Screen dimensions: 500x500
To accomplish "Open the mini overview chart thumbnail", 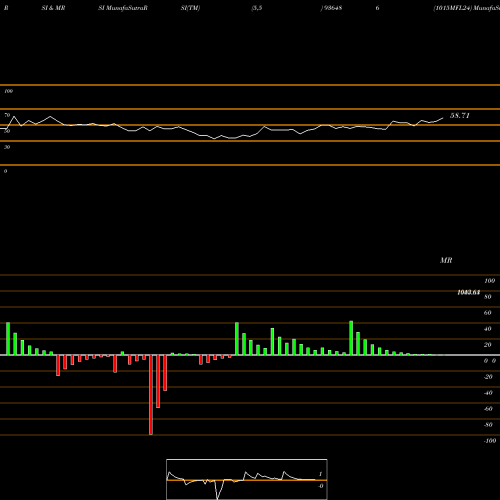I will click(247, 479).
